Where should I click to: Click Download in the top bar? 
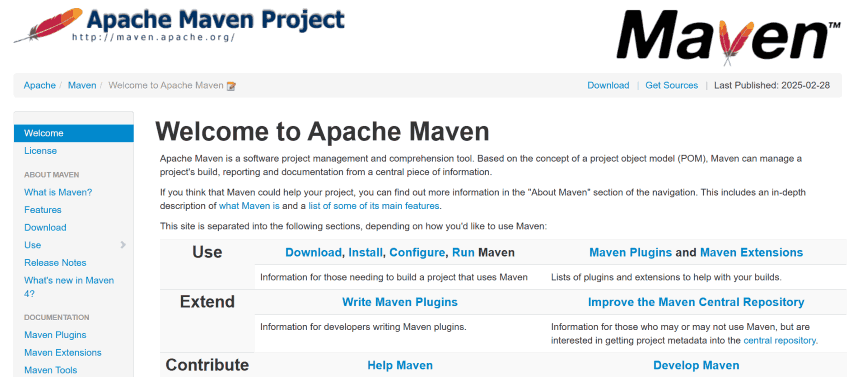click(608, 86)
